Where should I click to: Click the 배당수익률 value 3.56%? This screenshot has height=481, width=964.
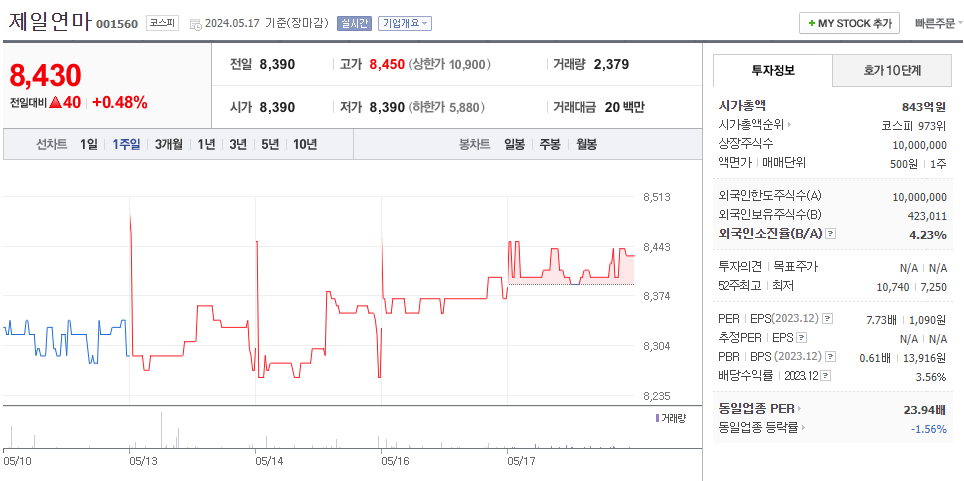coord(931,377)
